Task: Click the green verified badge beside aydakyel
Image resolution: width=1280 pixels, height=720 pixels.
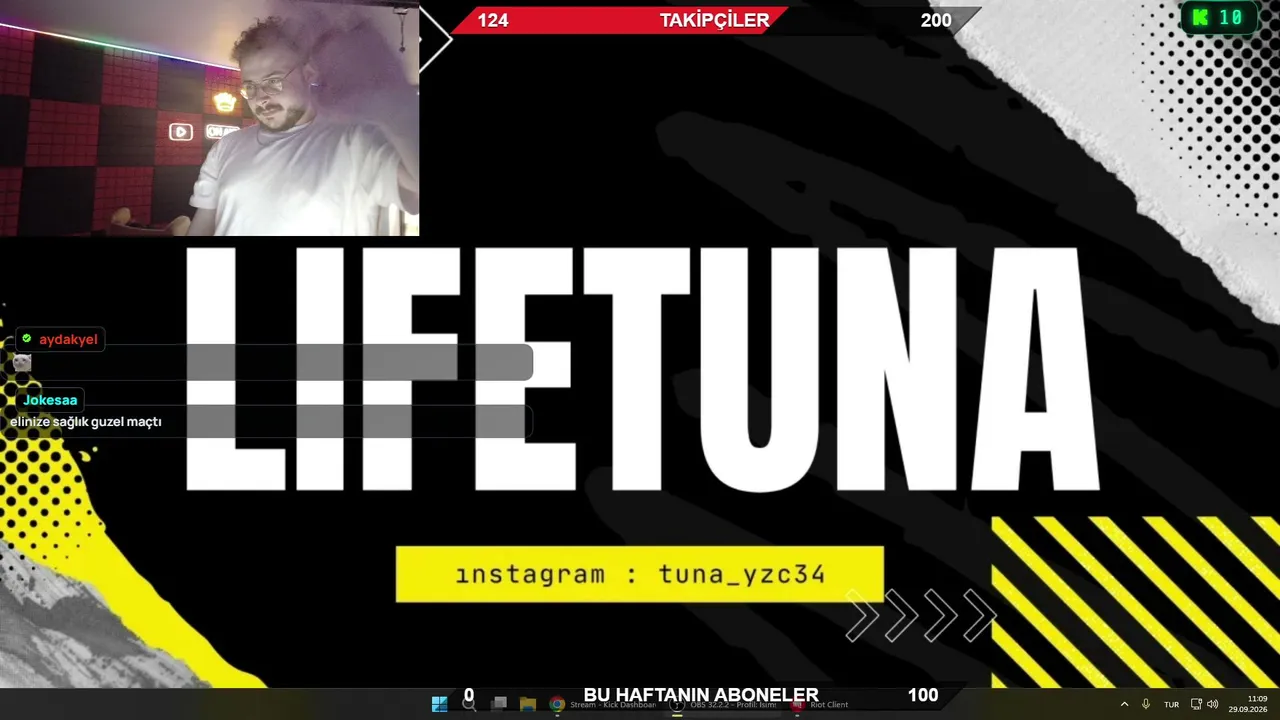Action: click(27, 339)
